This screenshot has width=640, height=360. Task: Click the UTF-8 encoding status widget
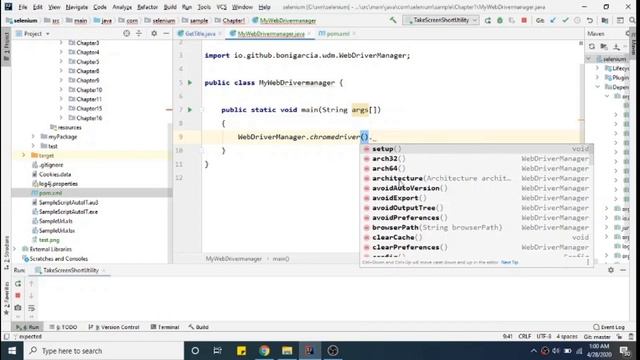coord(544,337)
